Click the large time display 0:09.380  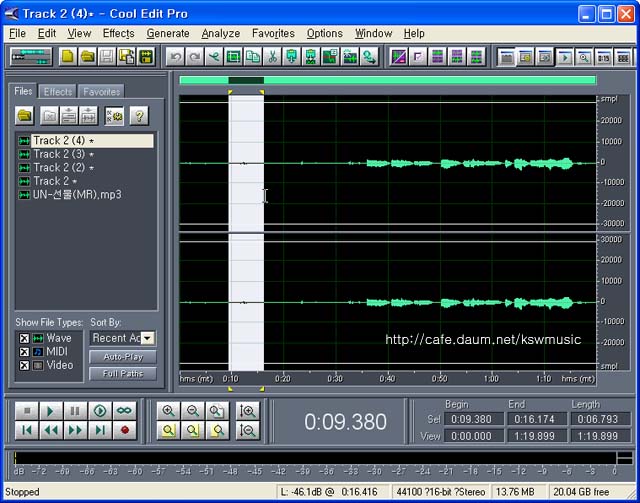pos(345,422)
